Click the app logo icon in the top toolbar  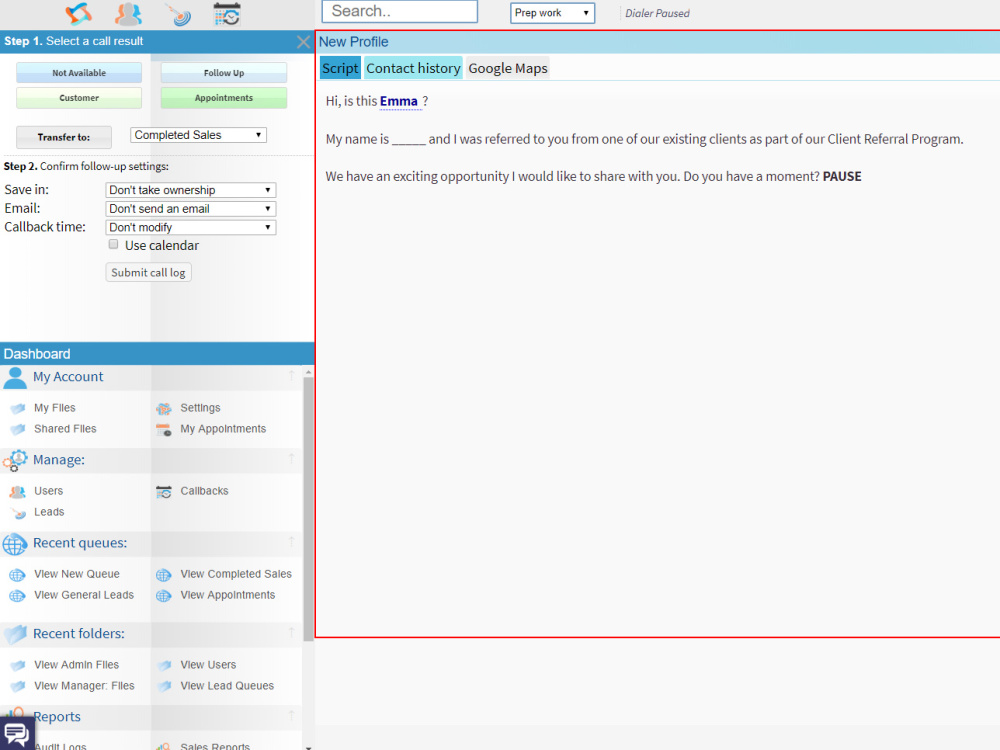(x=78, y=13)
